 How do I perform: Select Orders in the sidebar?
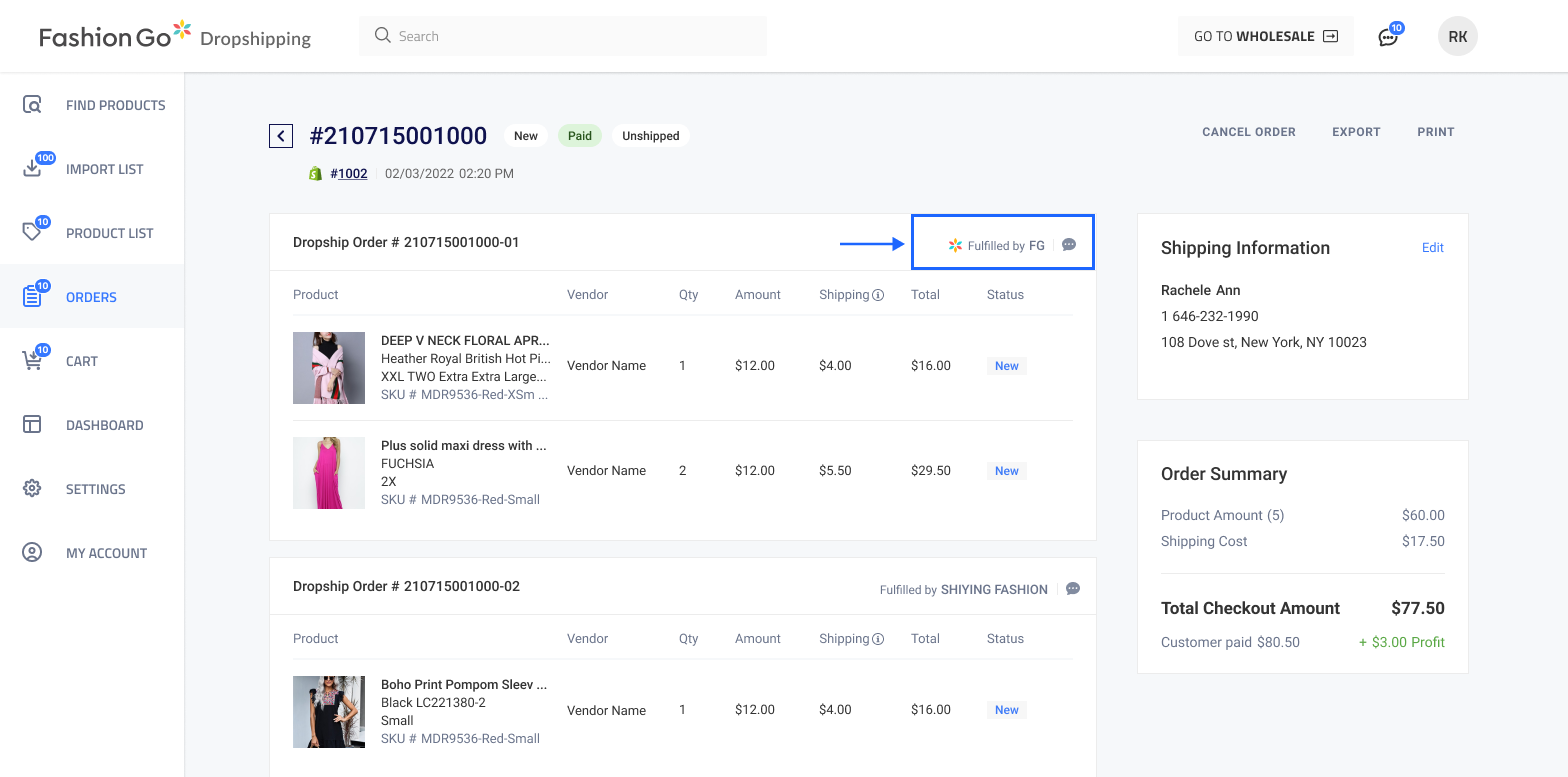tap(92, 297)
